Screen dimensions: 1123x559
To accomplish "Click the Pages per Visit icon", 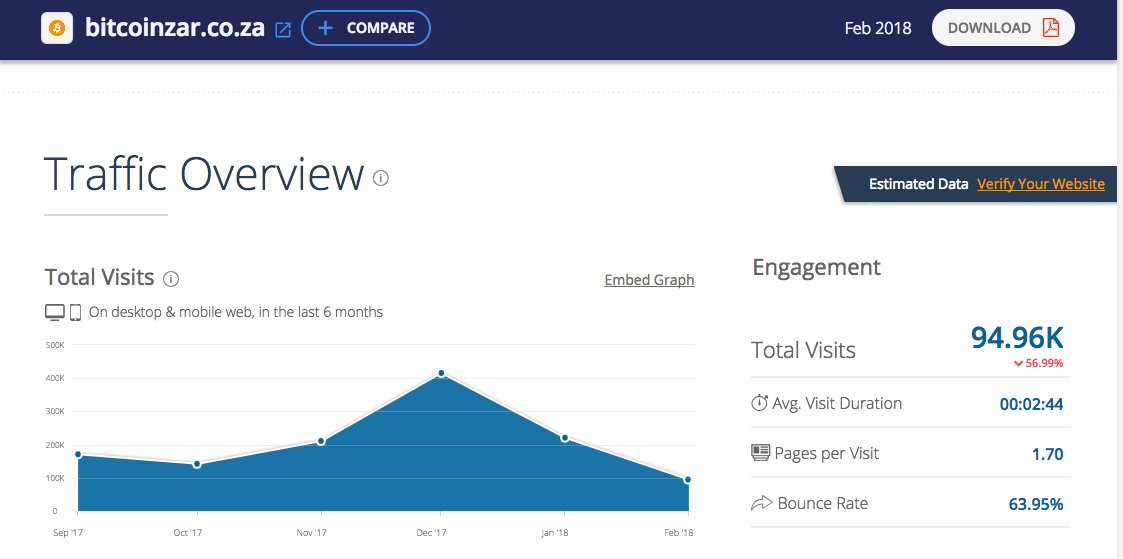I will [760, 452].
